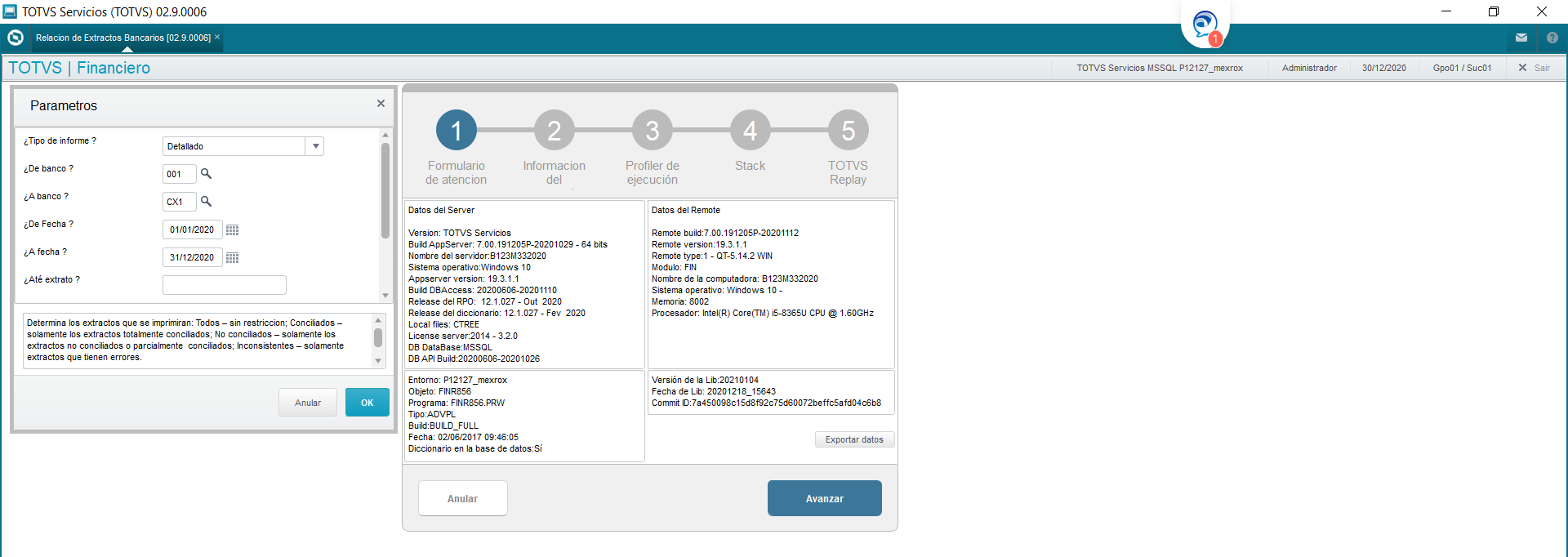The width and height of the screenshot is (1568, 557).
Task: Click Versión de la Lib:20210104 line
Action: [x=705, y=380]
